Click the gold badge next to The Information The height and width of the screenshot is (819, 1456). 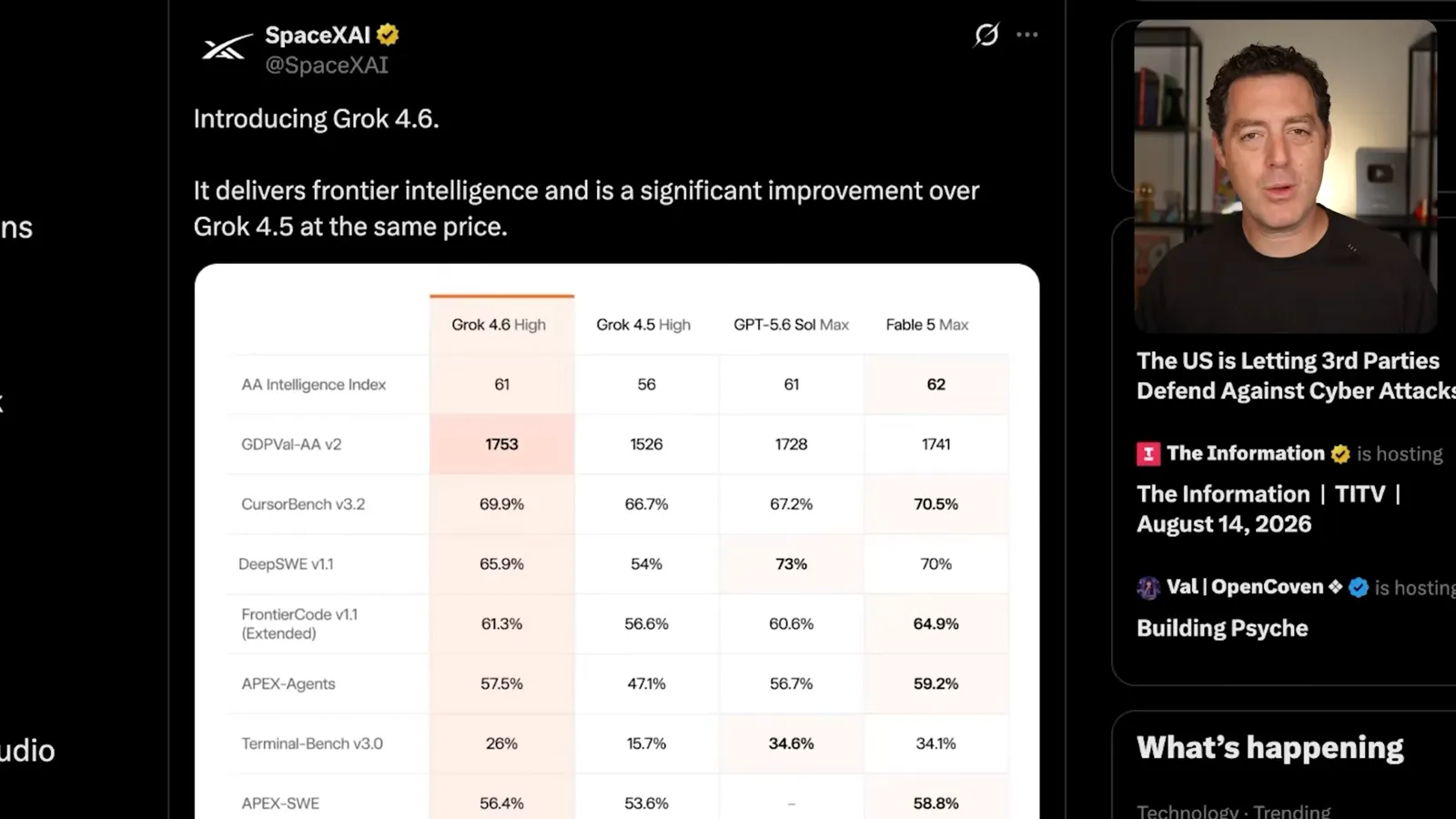pyautogui.click(x=1340, y=453)
